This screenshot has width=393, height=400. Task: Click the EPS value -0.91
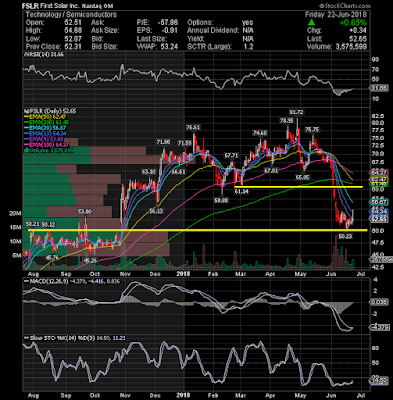pyautogui.click(x=170, y=31)
